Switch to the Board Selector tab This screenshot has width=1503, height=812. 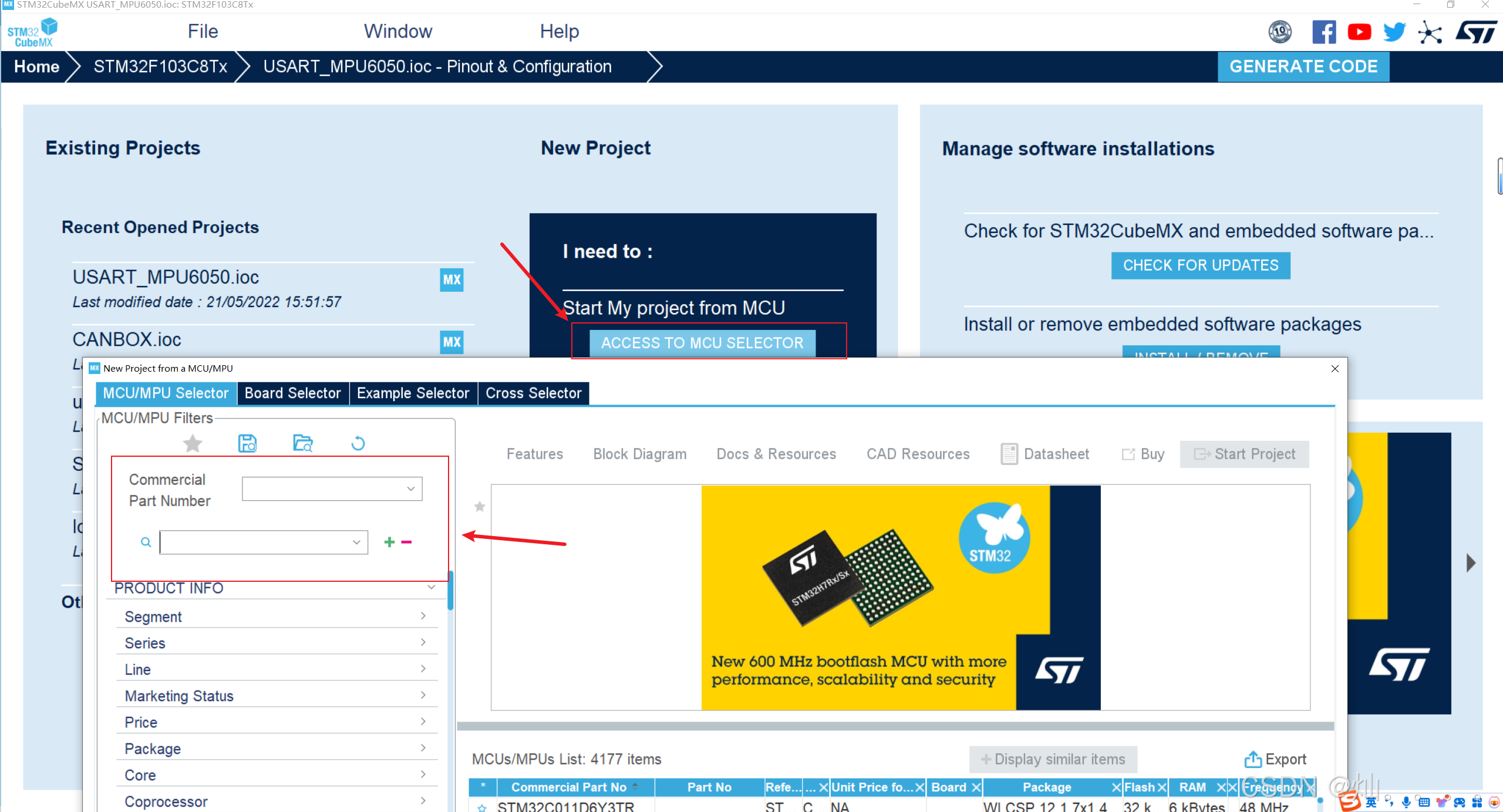tap(292, 393)
